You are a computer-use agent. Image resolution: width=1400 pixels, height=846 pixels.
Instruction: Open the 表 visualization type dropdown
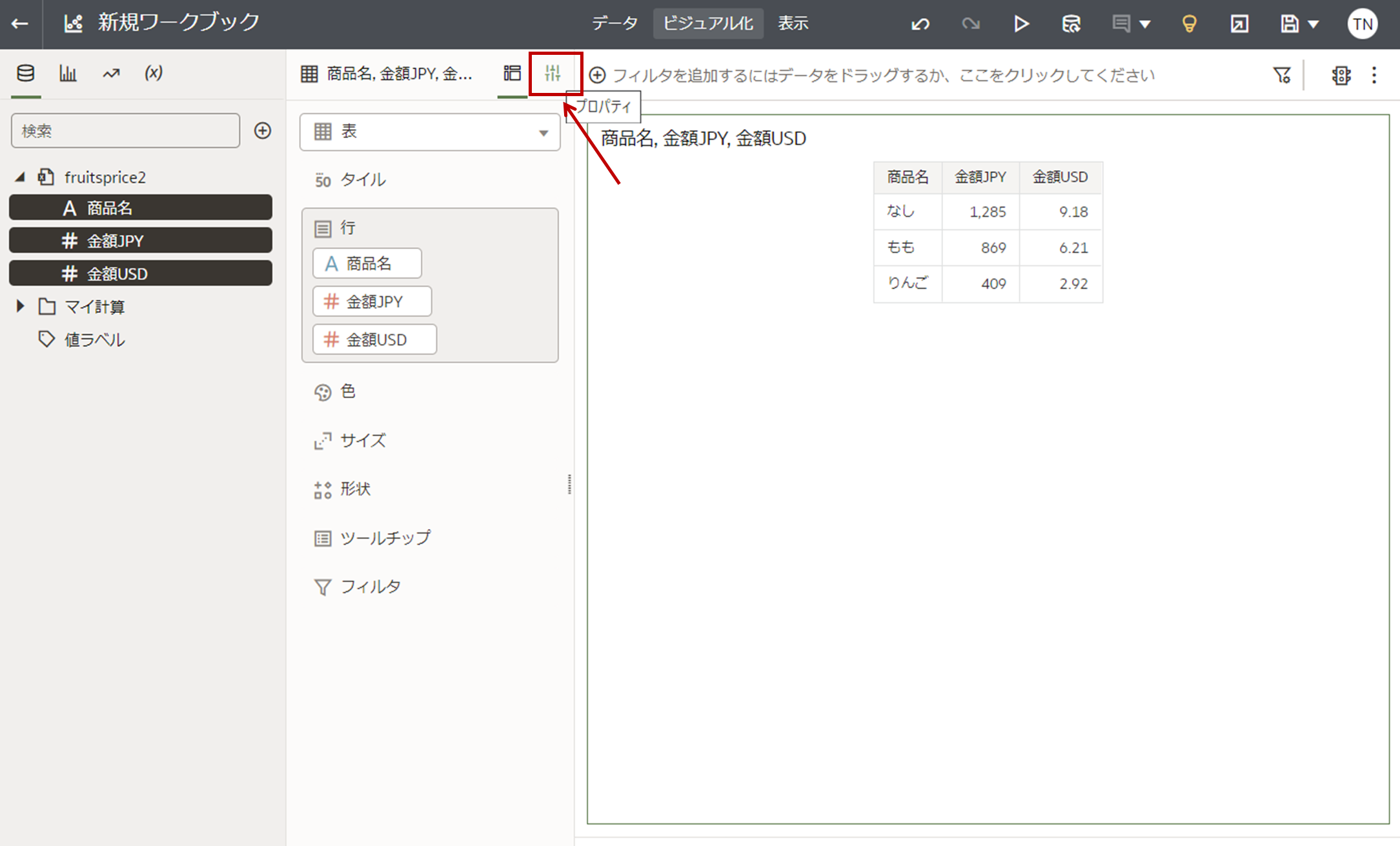pyautogui.click(x=430, y=132)
